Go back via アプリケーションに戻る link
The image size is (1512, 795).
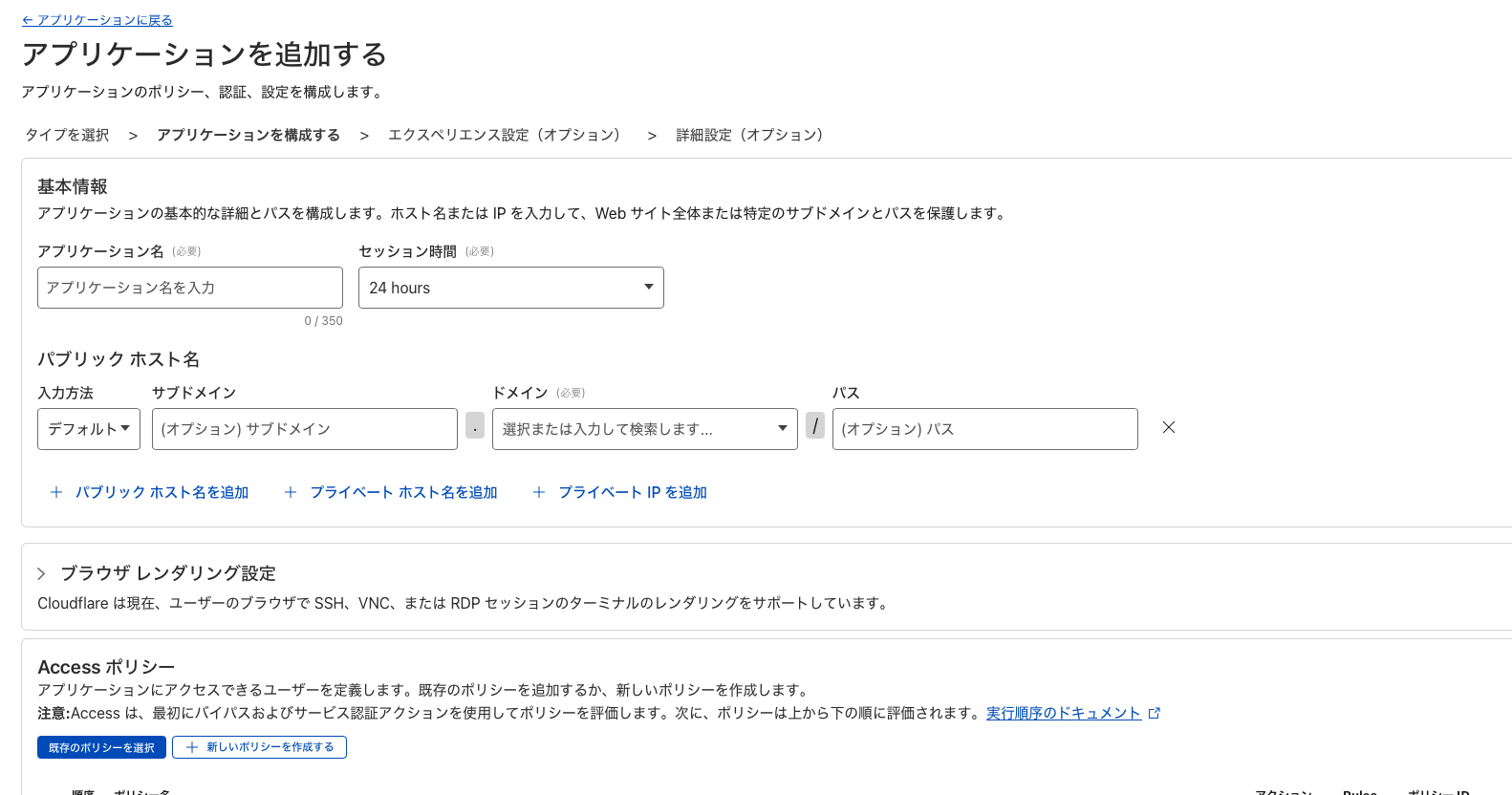pyautogui.click(x=97, y=20)
